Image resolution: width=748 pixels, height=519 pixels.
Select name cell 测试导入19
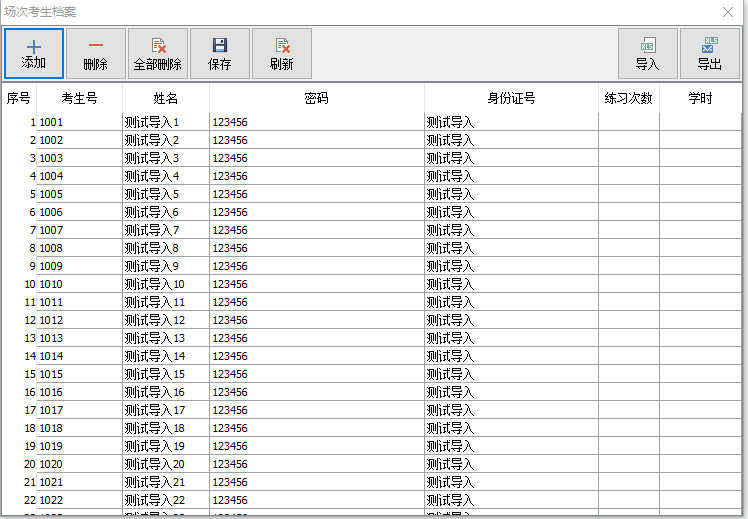(x=166, y=446)
